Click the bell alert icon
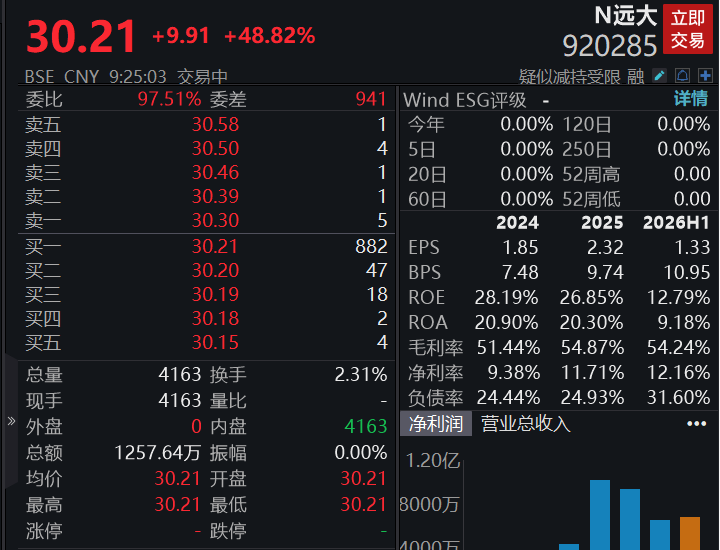720x550 pixels. point(682,75)
